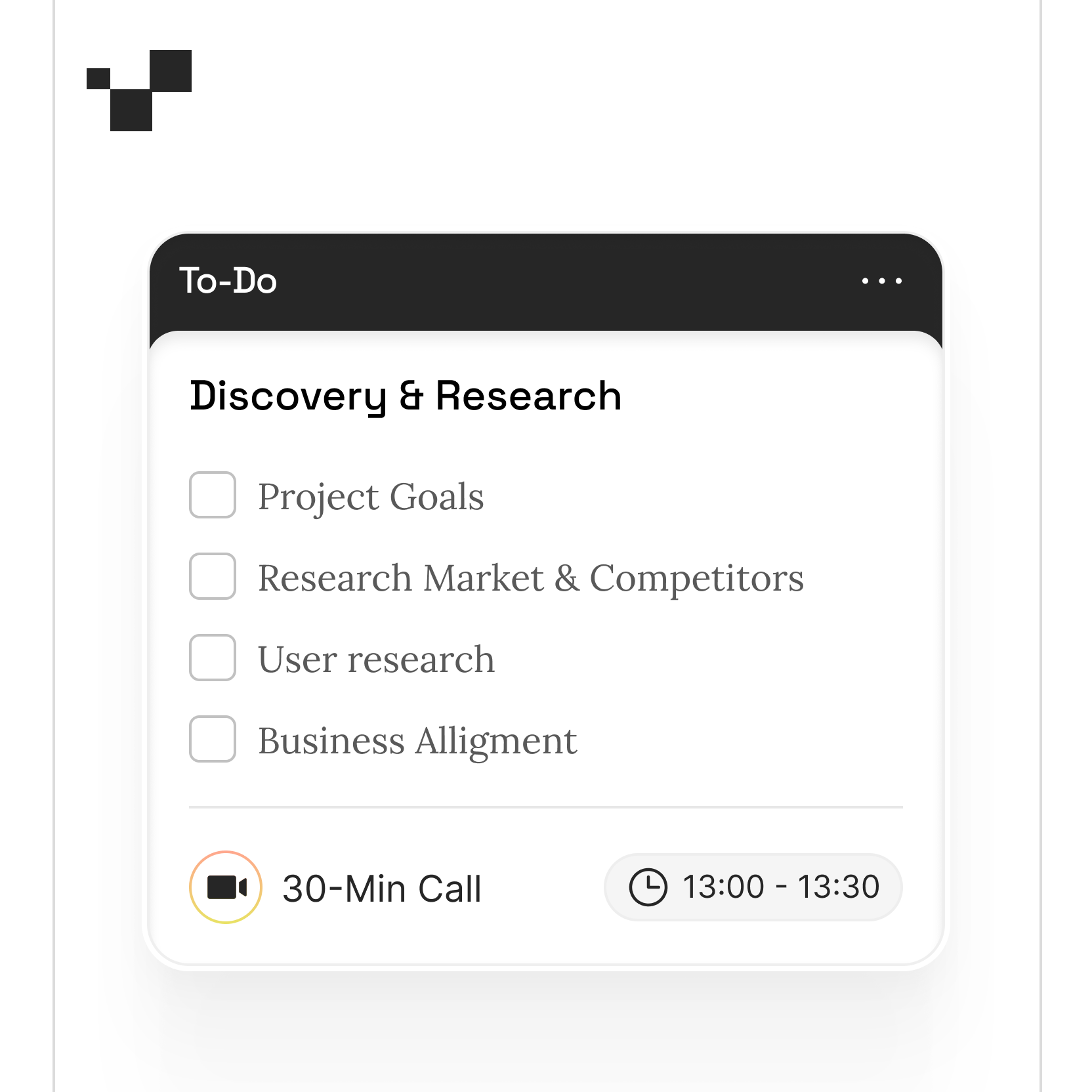This screenshot has height=1092, width=1092.
Task: Click the clock icon in the time pill
Action: [x=648, y=887]
